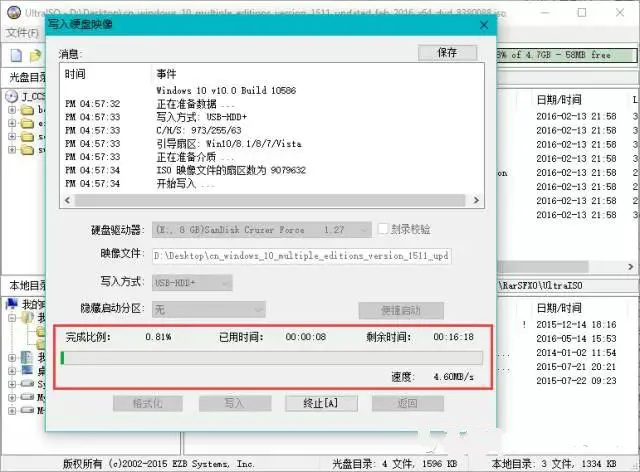
Task: Click the message log right scroll arrow
Action: click(476, 200)
